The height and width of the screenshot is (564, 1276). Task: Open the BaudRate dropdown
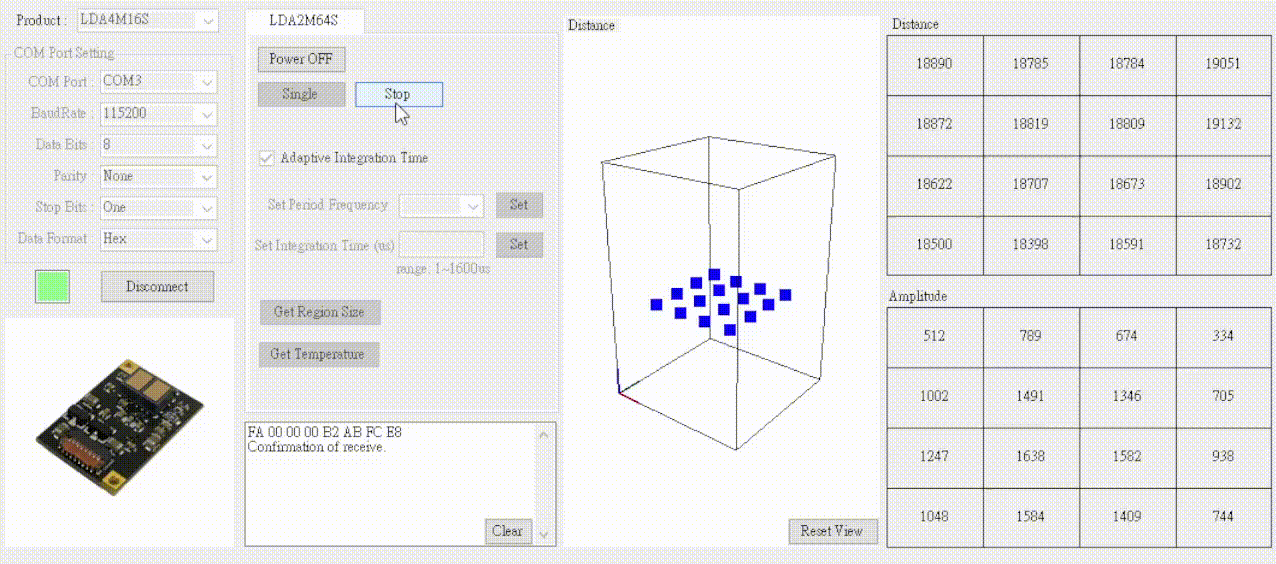[158, 113]
